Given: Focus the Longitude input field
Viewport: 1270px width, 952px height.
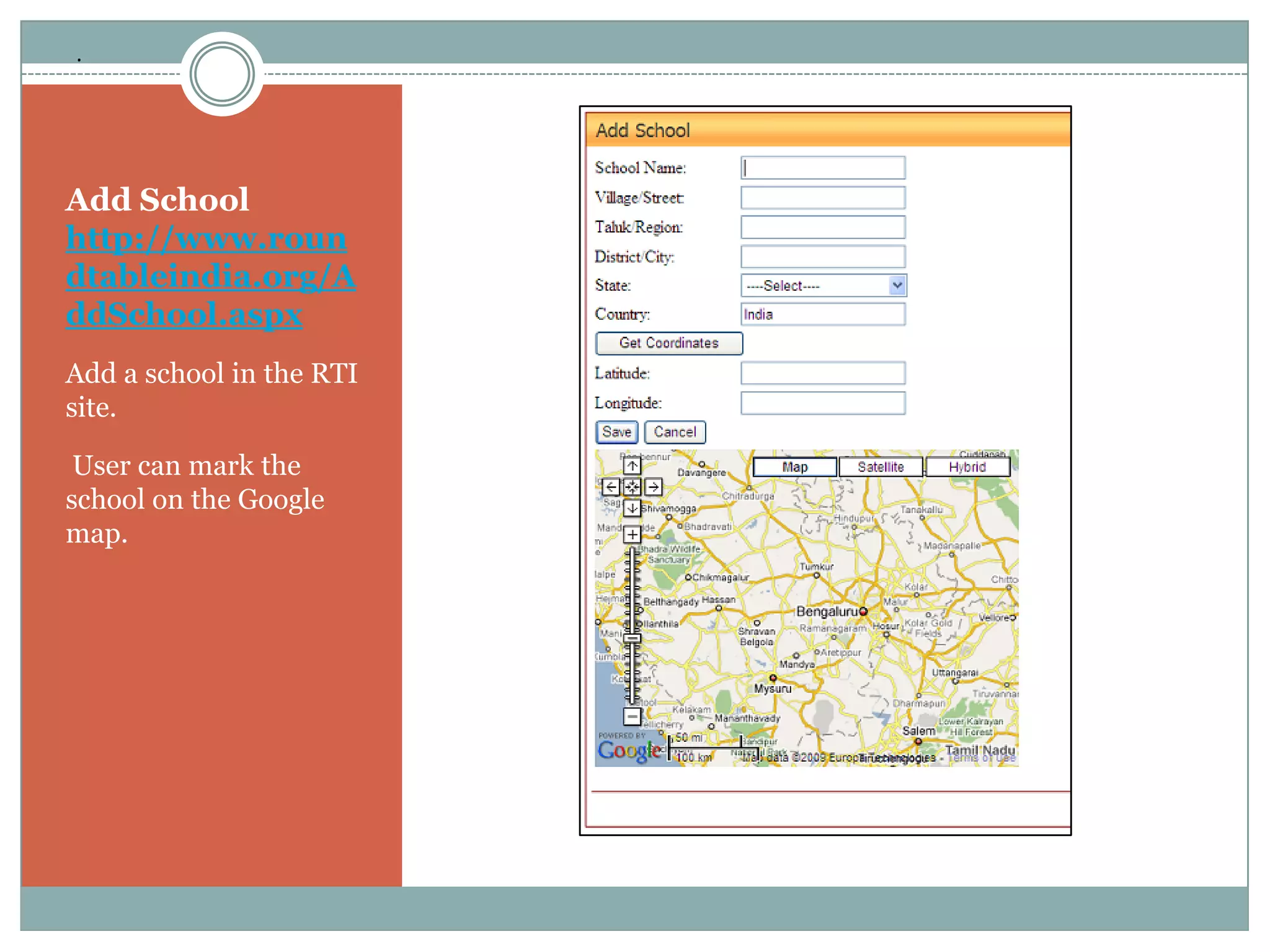Looking at the screenshot, I should click(x=823, y=403).
